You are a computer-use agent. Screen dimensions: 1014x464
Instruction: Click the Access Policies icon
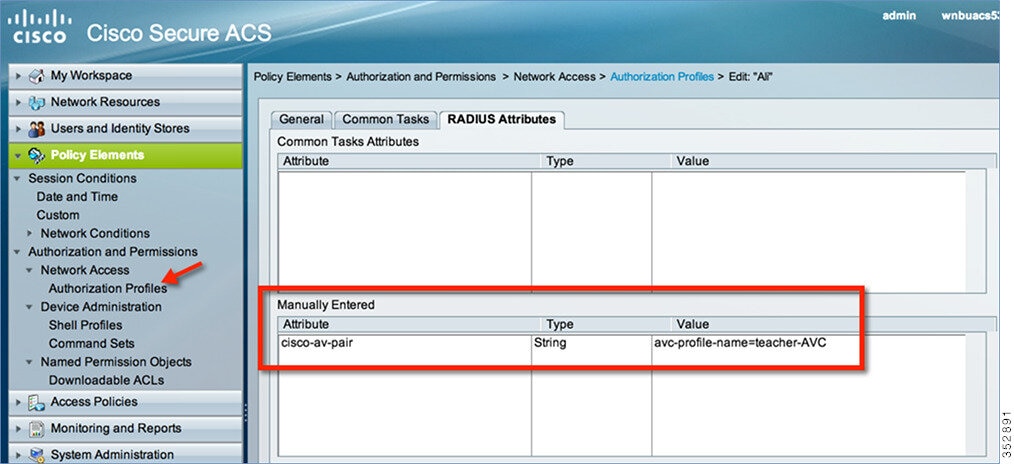tap(37, 402)
